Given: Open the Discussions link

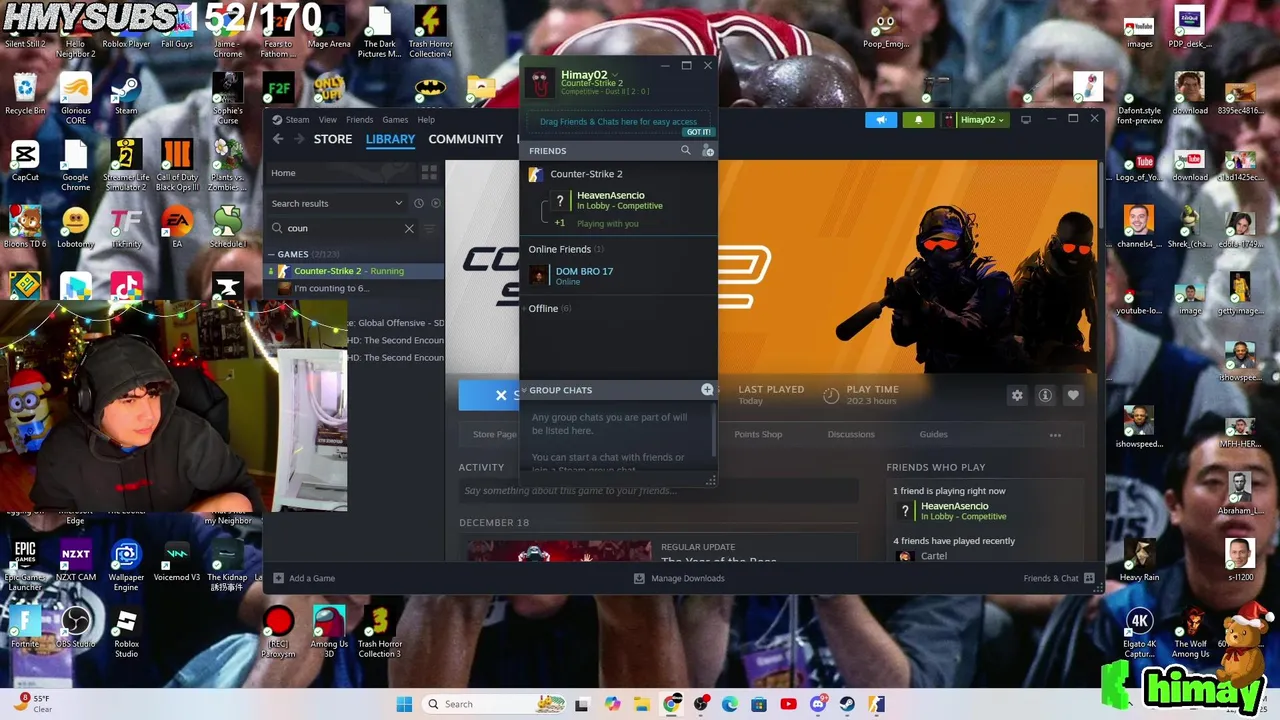Looking at the screenshot, I should pos(851,434).
